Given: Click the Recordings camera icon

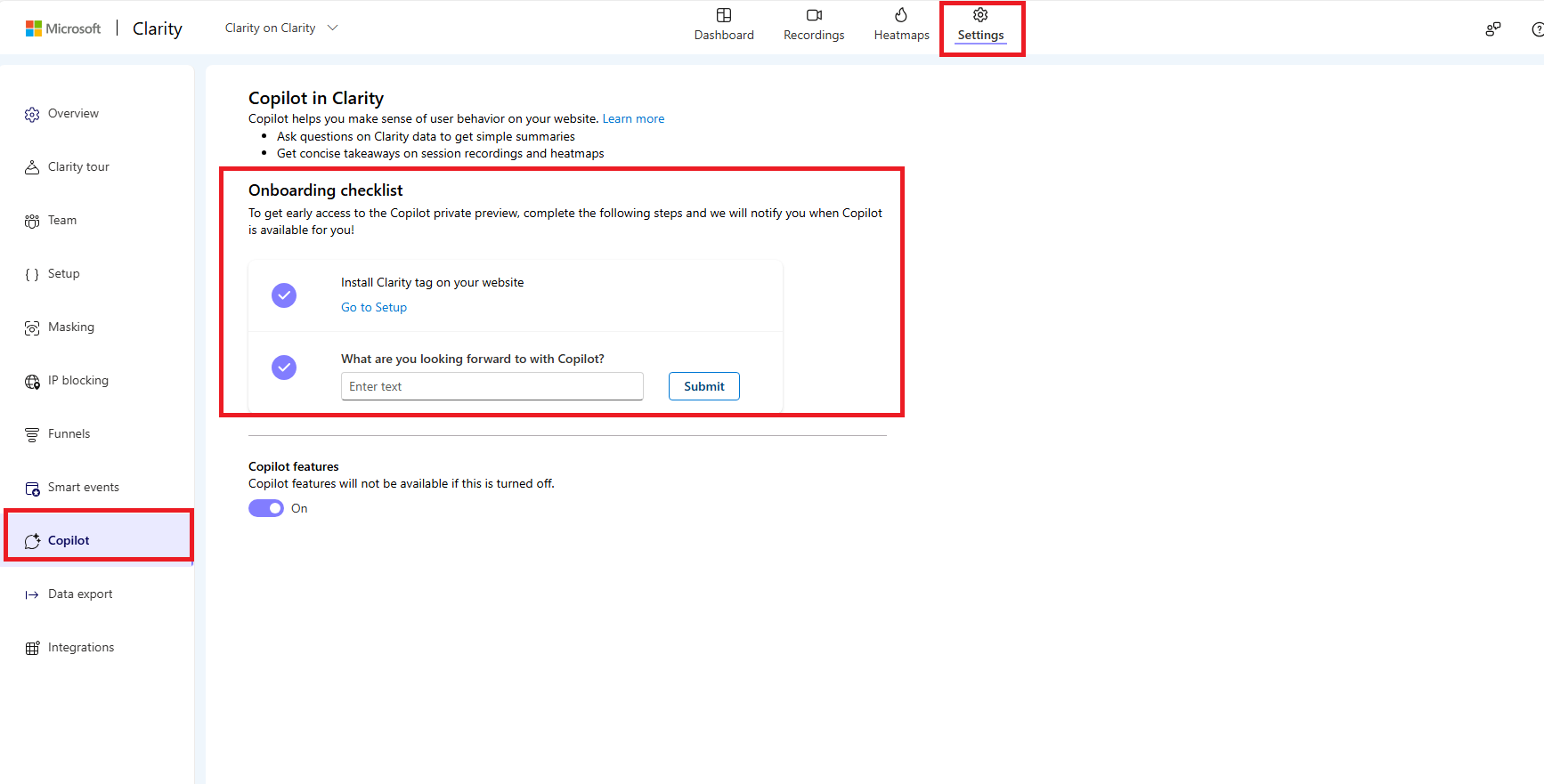Looking at the screenshot, I should tap(814, 15).
